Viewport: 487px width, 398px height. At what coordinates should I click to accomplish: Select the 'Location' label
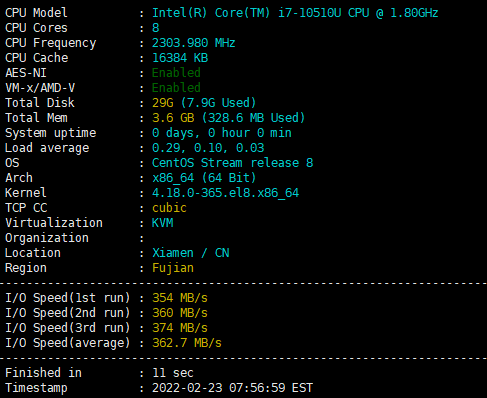[33, 253]
